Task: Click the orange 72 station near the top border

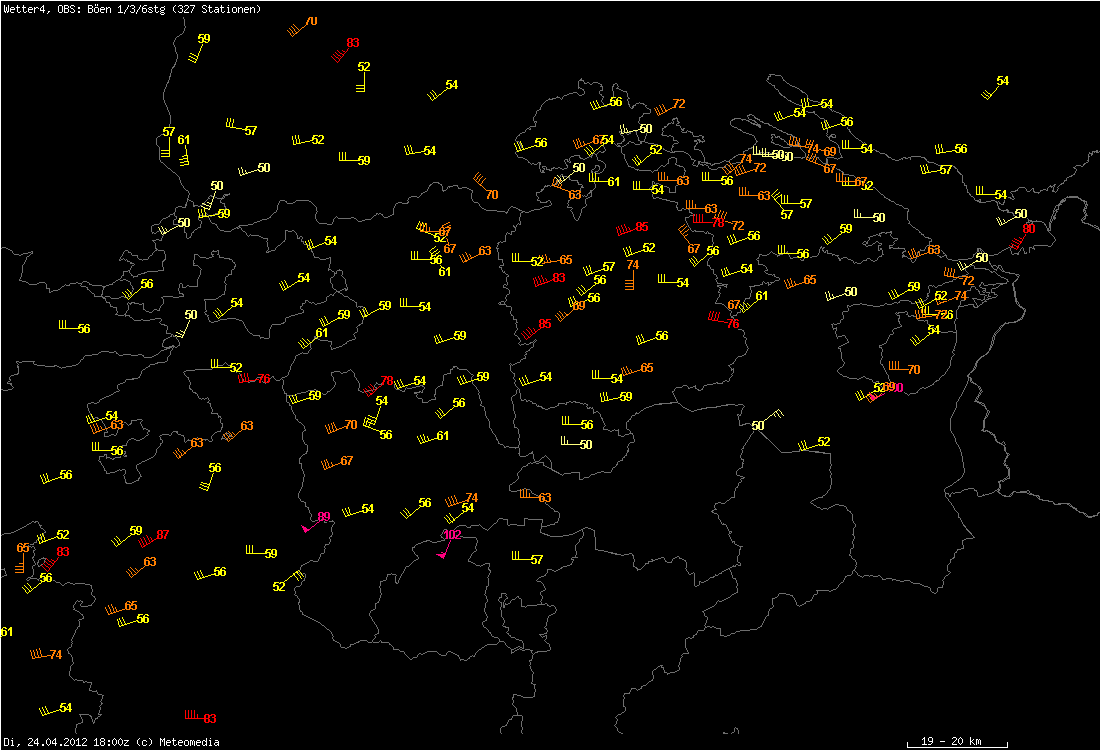Action: click(x=679, y=104)
